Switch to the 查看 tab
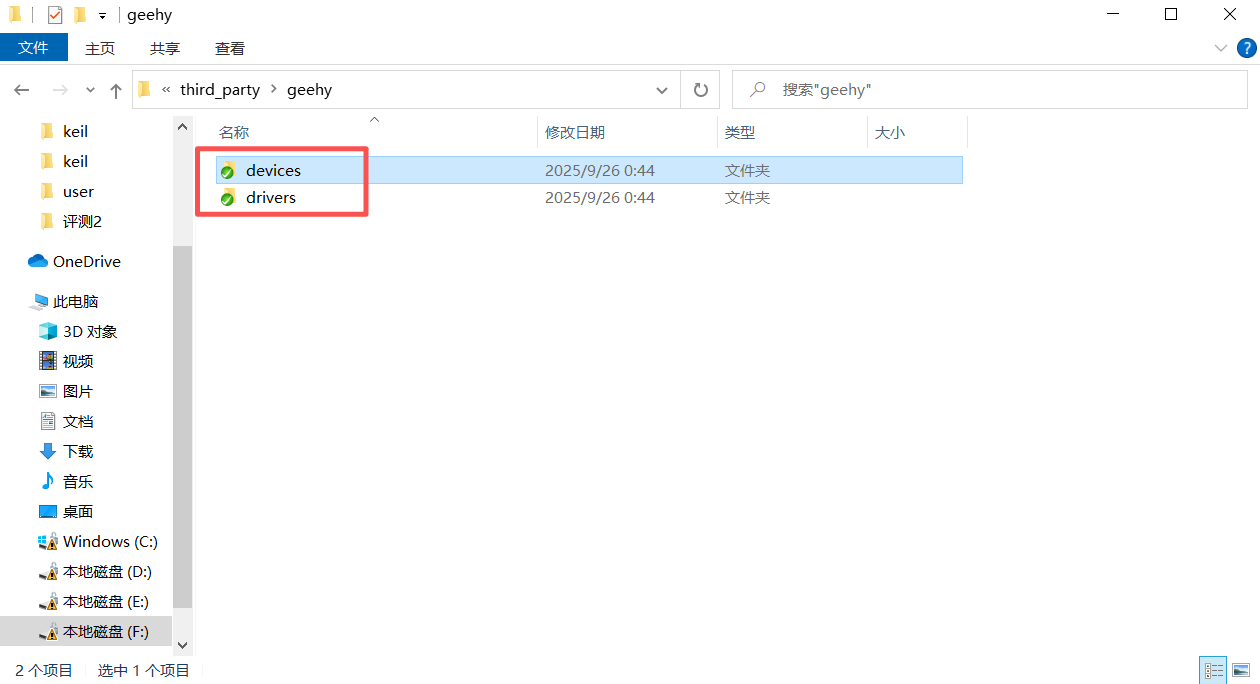This screenshot has width=1260, height=684. [229, 48]
